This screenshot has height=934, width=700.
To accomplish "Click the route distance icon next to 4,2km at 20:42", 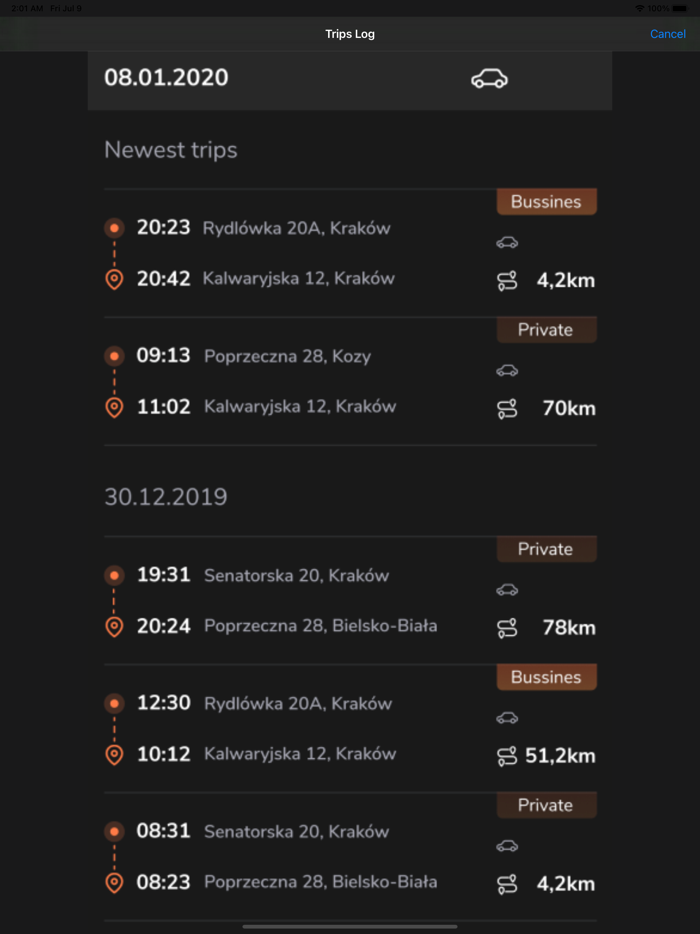I will pyautogui.click(x=507, y=281).
